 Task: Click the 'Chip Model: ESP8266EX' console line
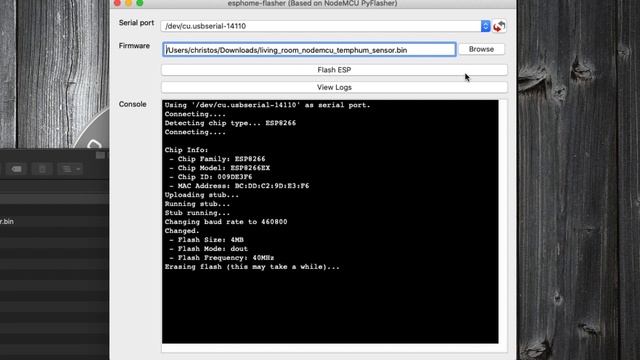coord(224,168)
